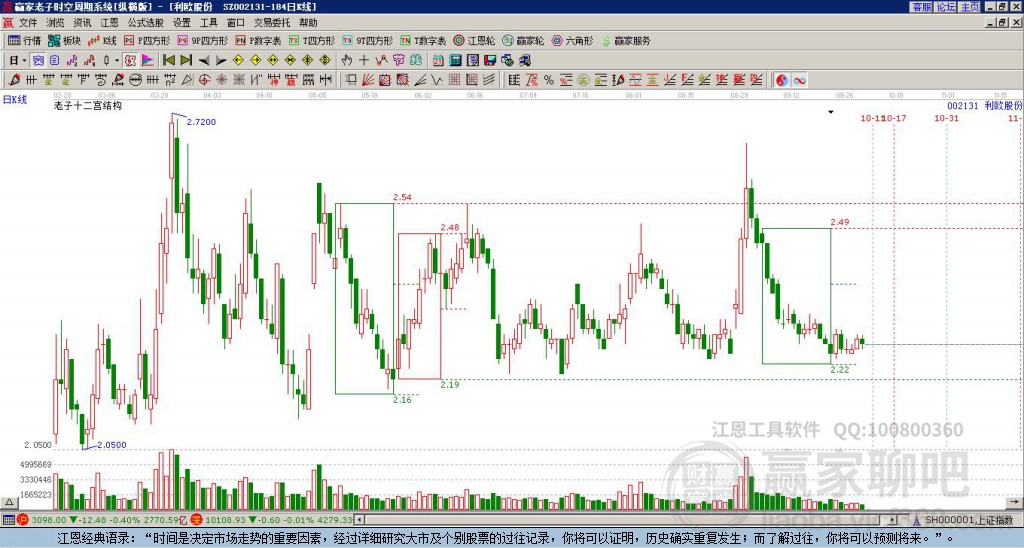
Task: Open the P四方形 tool
Action: [147, 40]
